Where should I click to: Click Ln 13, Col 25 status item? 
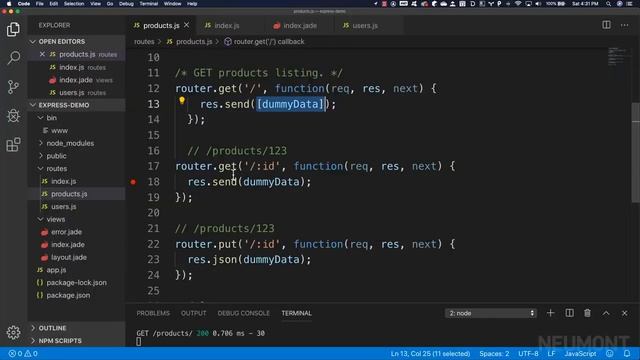(430, 353)
